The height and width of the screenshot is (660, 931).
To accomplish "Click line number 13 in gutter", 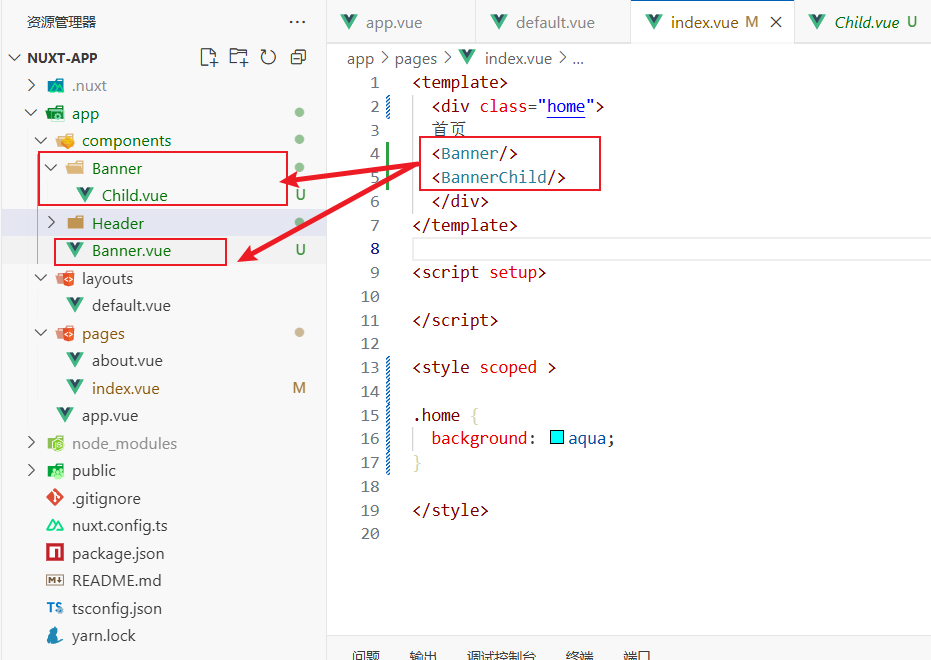I will coord(369,367).
